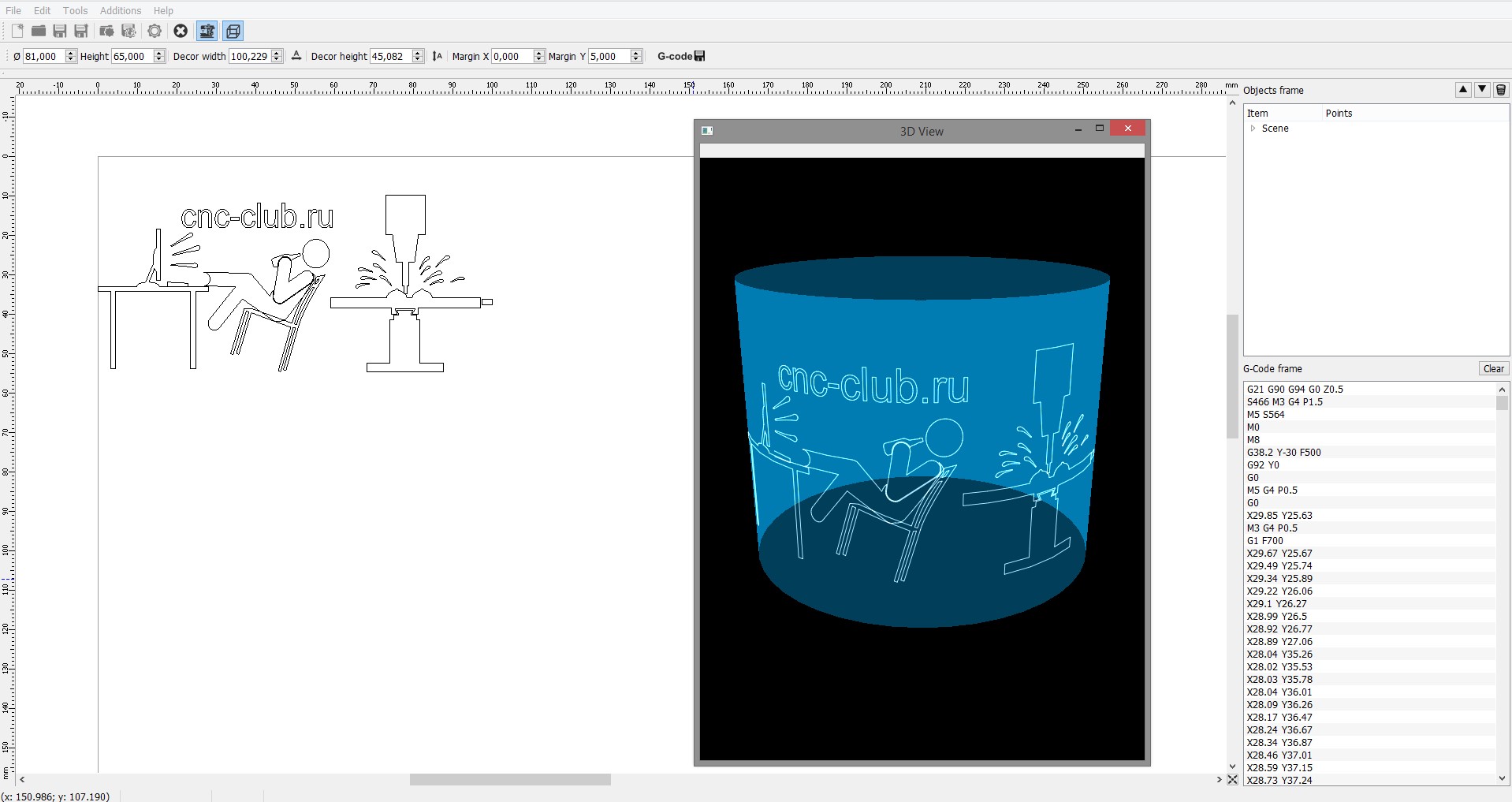Screen dimensions: 1512x802
Task: Select the Scene row in Objects frame
Action: click(x=1376, y=129)
